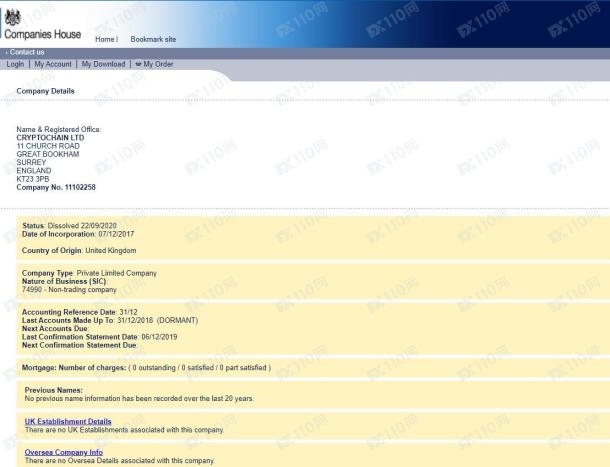Open the Home link
Screen dimensions: 610x467
tap(105, 39)
